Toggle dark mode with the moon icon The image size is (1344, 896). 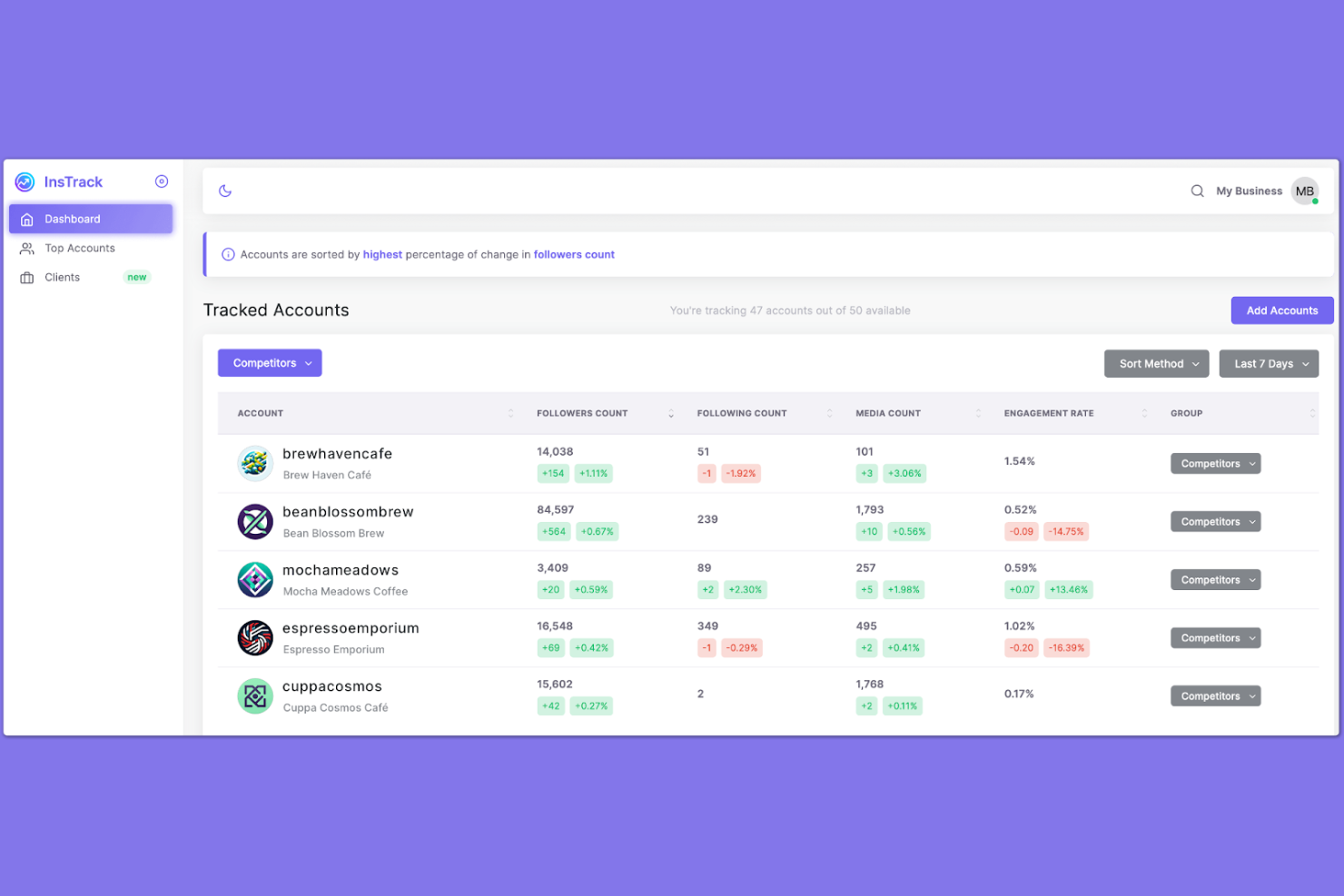coord(224,191)
